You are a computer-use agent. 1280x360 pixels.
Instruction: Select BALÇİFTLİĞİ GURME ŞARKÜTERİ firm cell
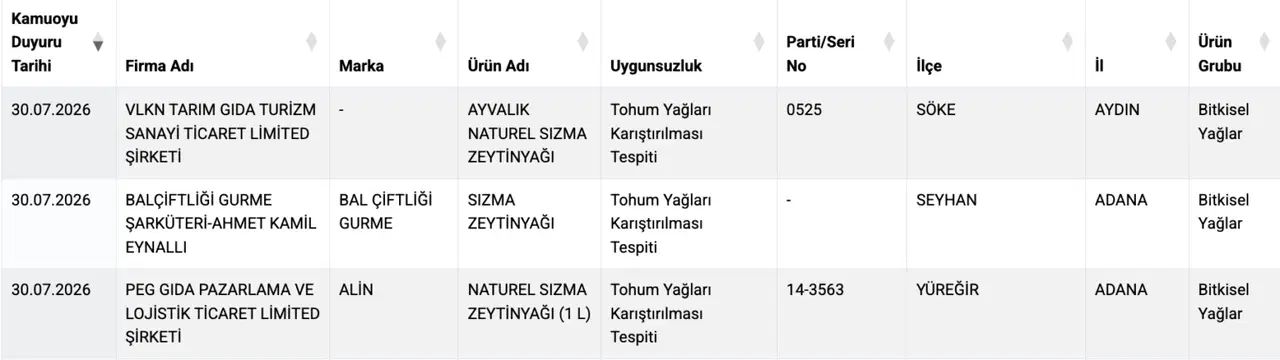(220, 223)
